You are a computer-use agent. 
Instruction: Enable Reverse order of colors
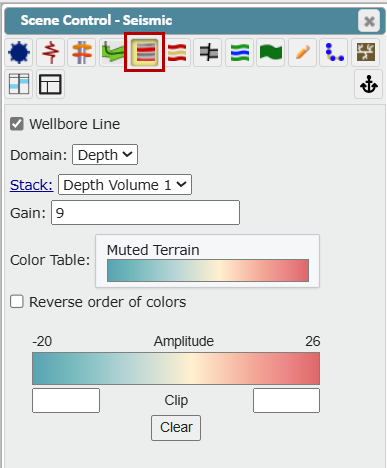pyautogui.click(x=17, y=302)
